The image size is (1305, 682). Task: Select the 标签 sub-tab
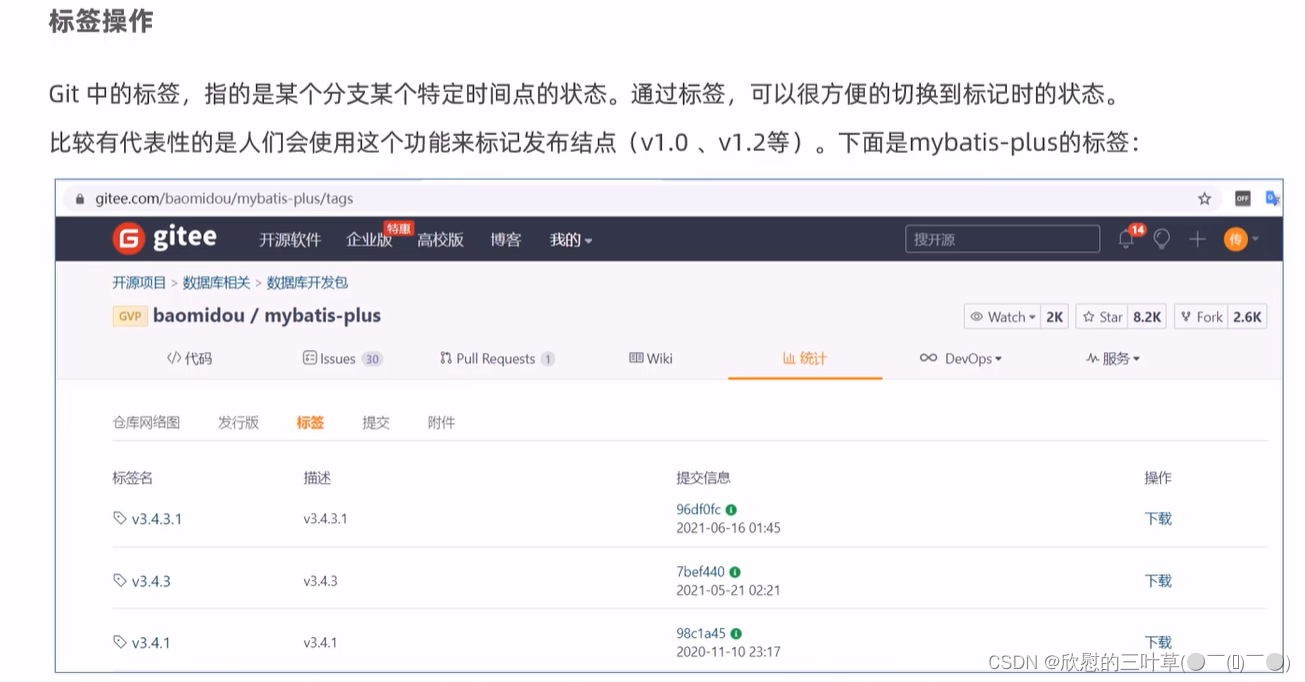310,422
